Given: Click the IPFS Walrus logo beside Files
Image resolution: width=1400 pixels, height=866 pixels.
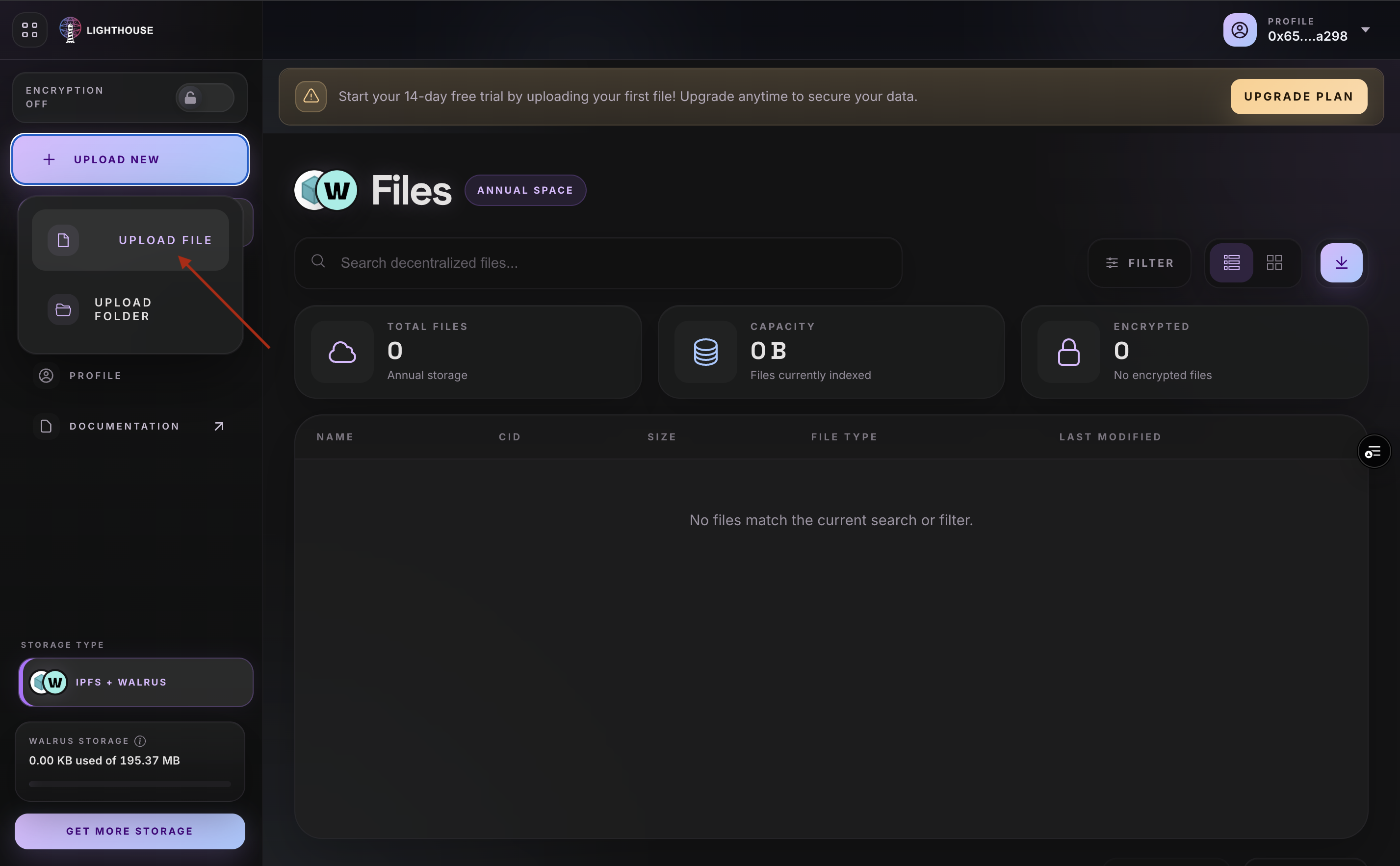Looking at the screenshot, I should tap(326, 190).
